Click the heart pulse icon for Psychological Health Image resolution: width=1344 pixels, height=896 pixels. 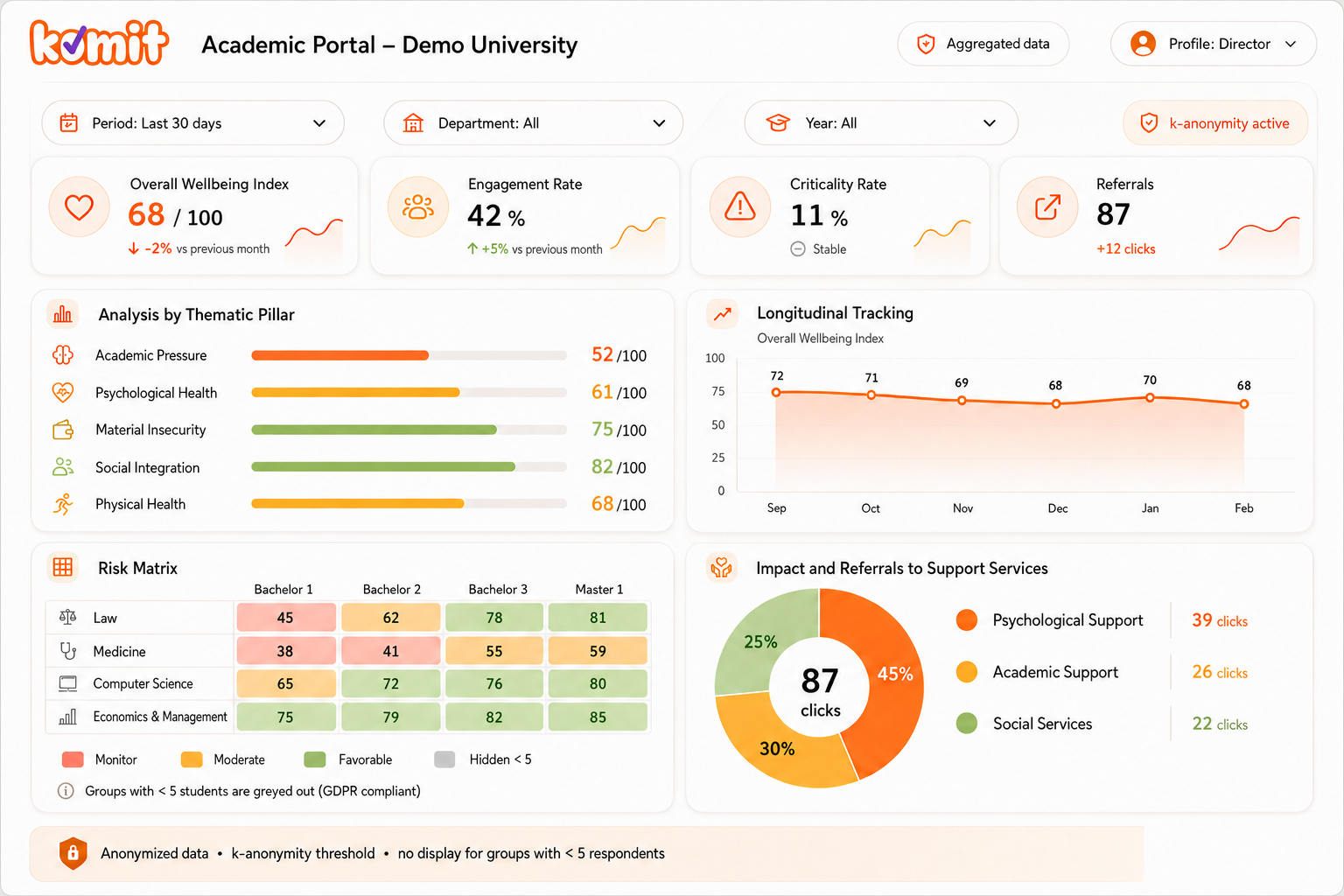pyautogui.click(x=63, y=392)
